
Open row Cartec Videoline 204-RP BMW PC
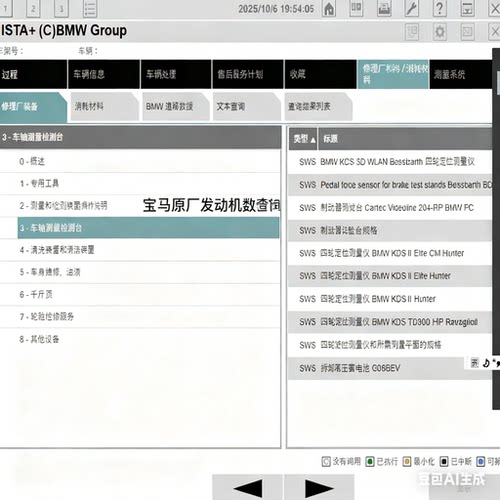pyautogui.click(x=390, y=208)
